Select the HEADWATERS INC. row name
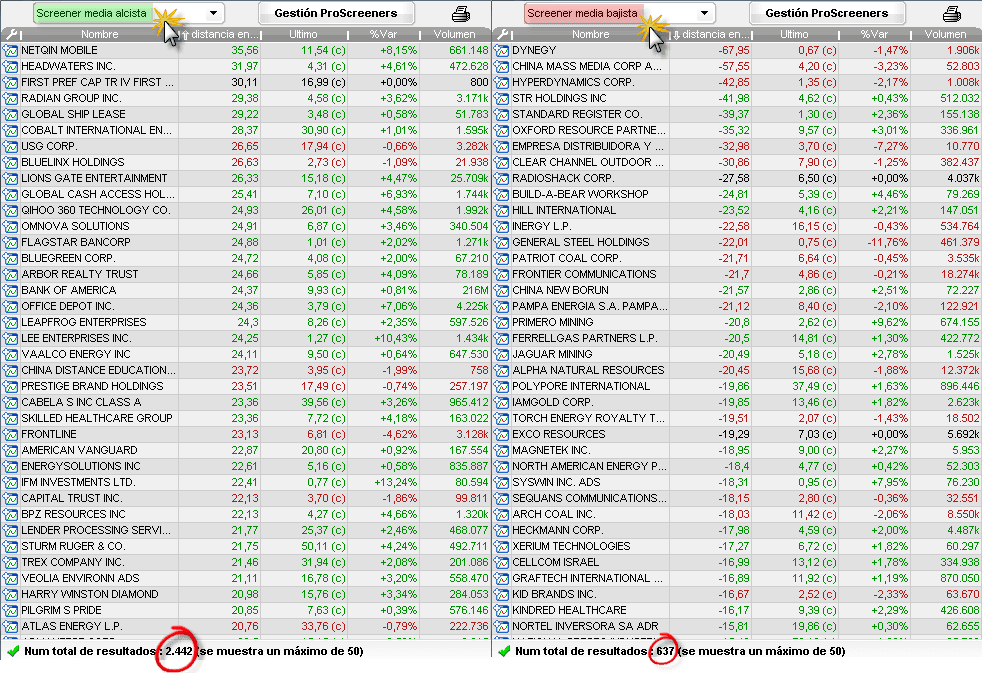 click(68, 66)
